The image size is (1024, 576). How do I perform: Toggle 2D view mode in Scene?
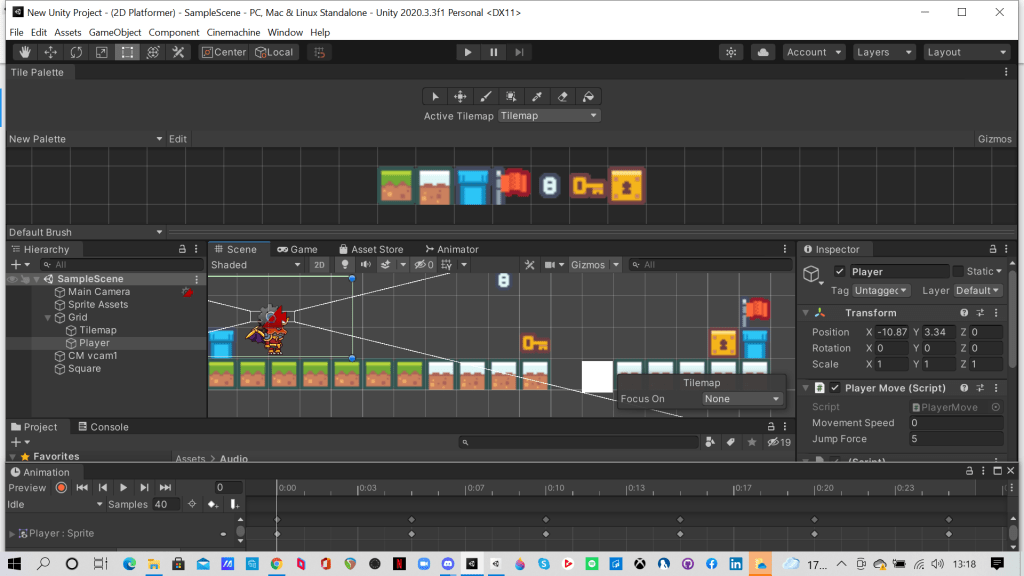pyautogui.click(x=319, y=265)
